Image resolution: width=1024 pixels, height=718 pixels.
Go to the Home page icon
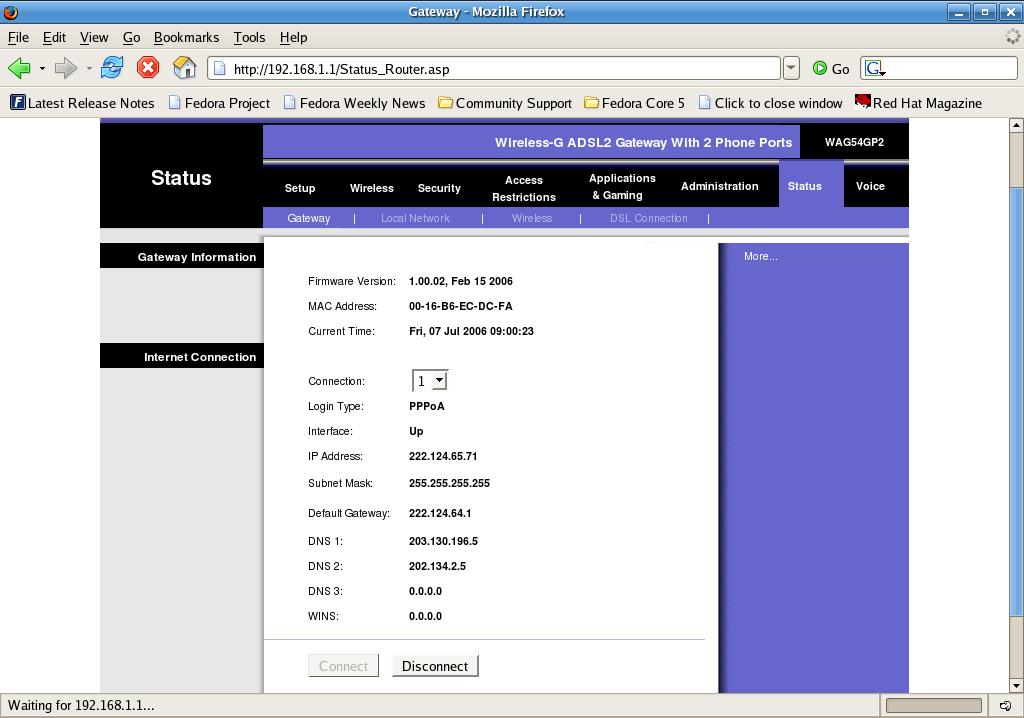click(x=184, y=68)
